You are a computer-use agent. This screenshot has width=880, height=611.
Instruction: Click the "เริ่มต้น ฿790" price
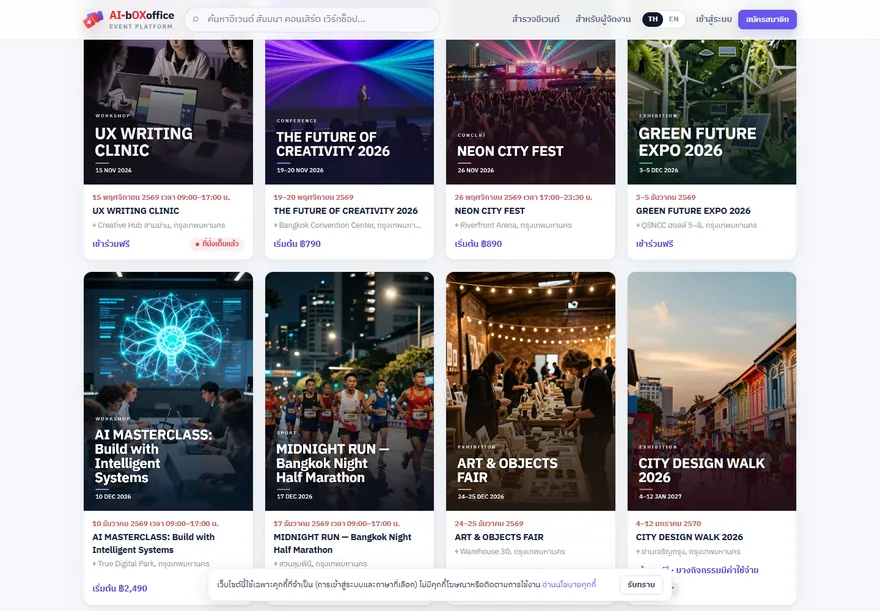pos(297,244)
